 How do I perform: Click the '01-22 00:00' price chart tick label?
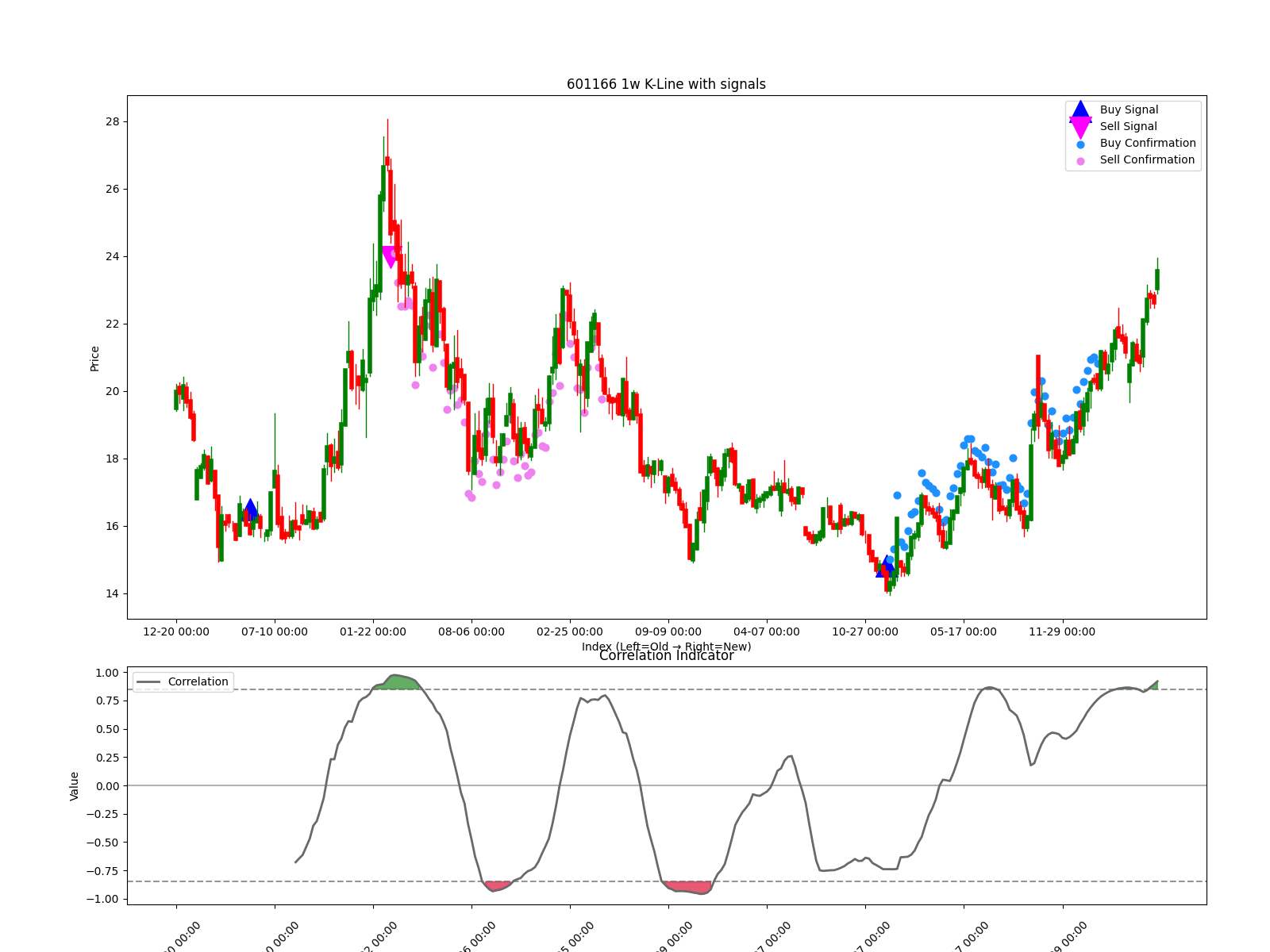373,631
